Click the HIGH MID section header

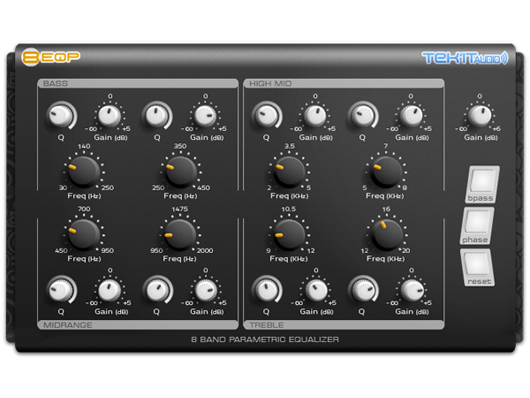[344, 84]
